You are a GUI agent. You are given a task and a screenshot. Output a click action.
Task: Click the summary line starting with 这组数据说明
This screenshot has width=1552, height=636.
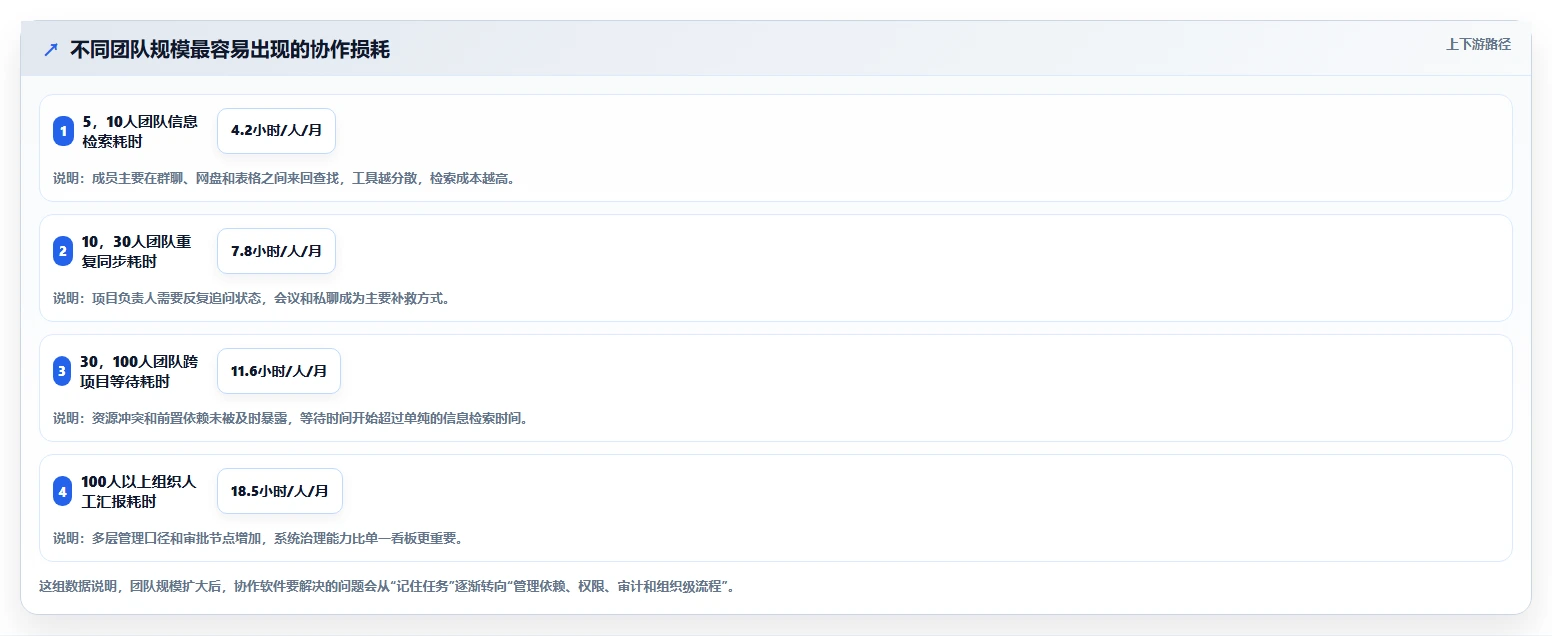tap(388, 586)
